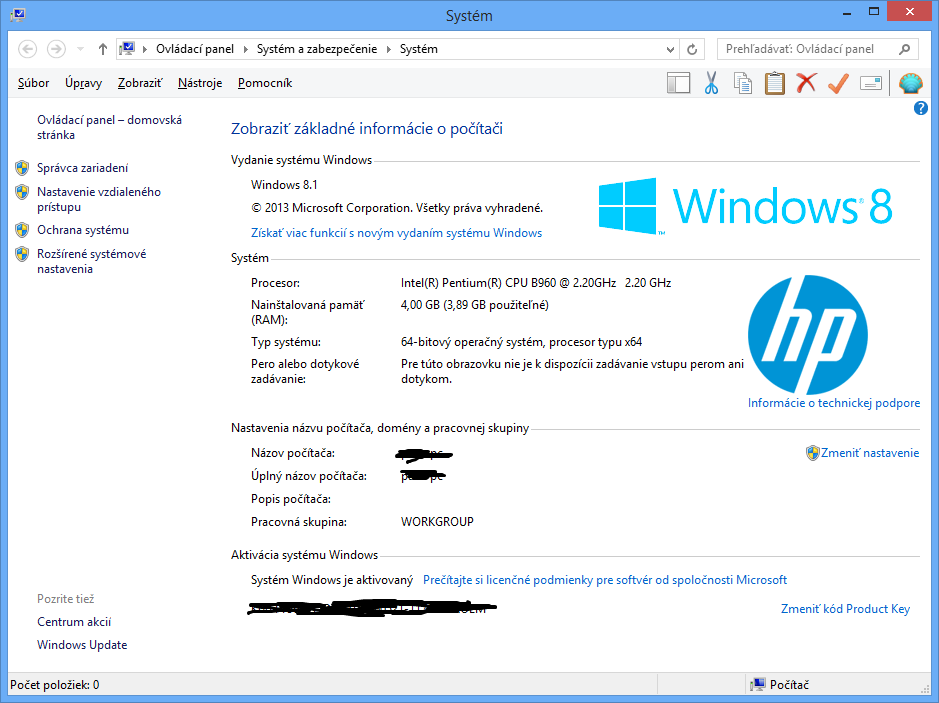
Task: Click the Copy toolbar icon
Action: 743,83
